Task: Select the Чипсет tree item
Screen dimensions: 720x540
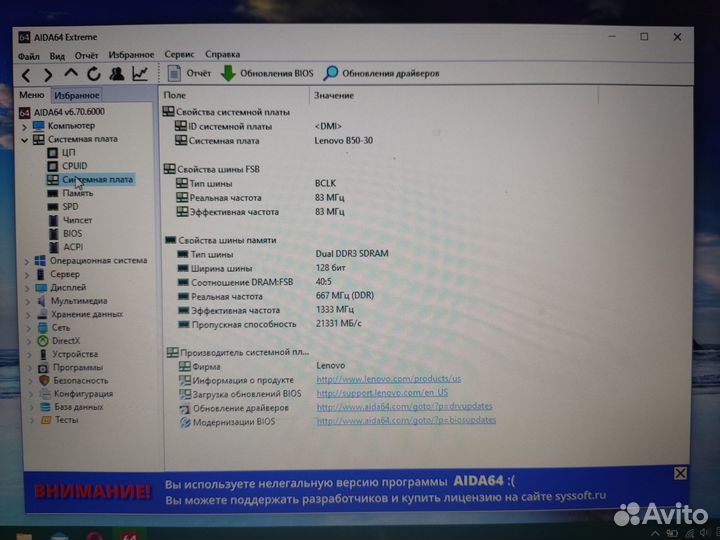Action: pos(77,220)
